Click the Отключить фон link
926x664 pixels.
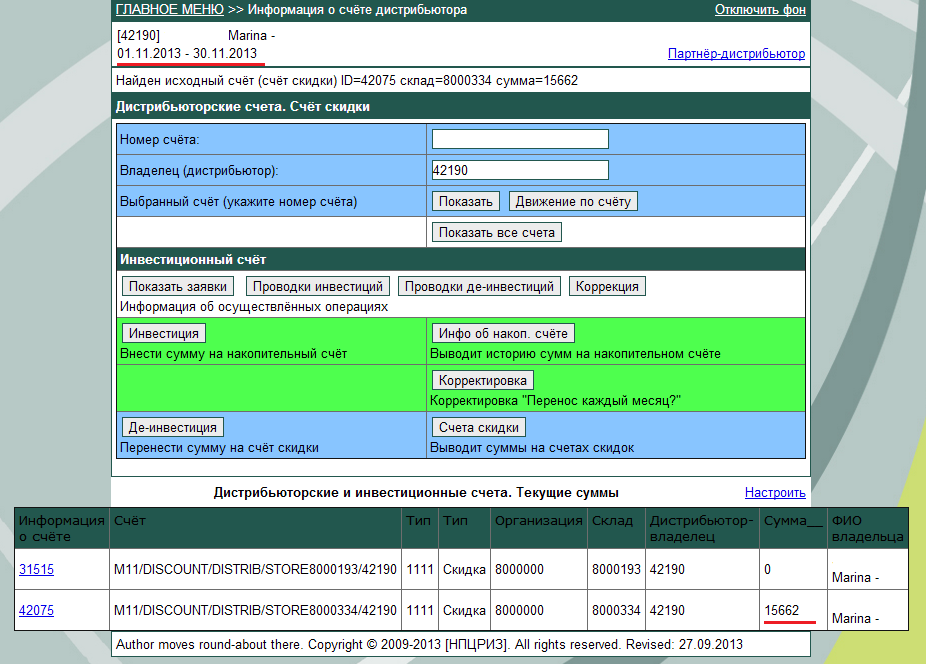tap(760, 9)
